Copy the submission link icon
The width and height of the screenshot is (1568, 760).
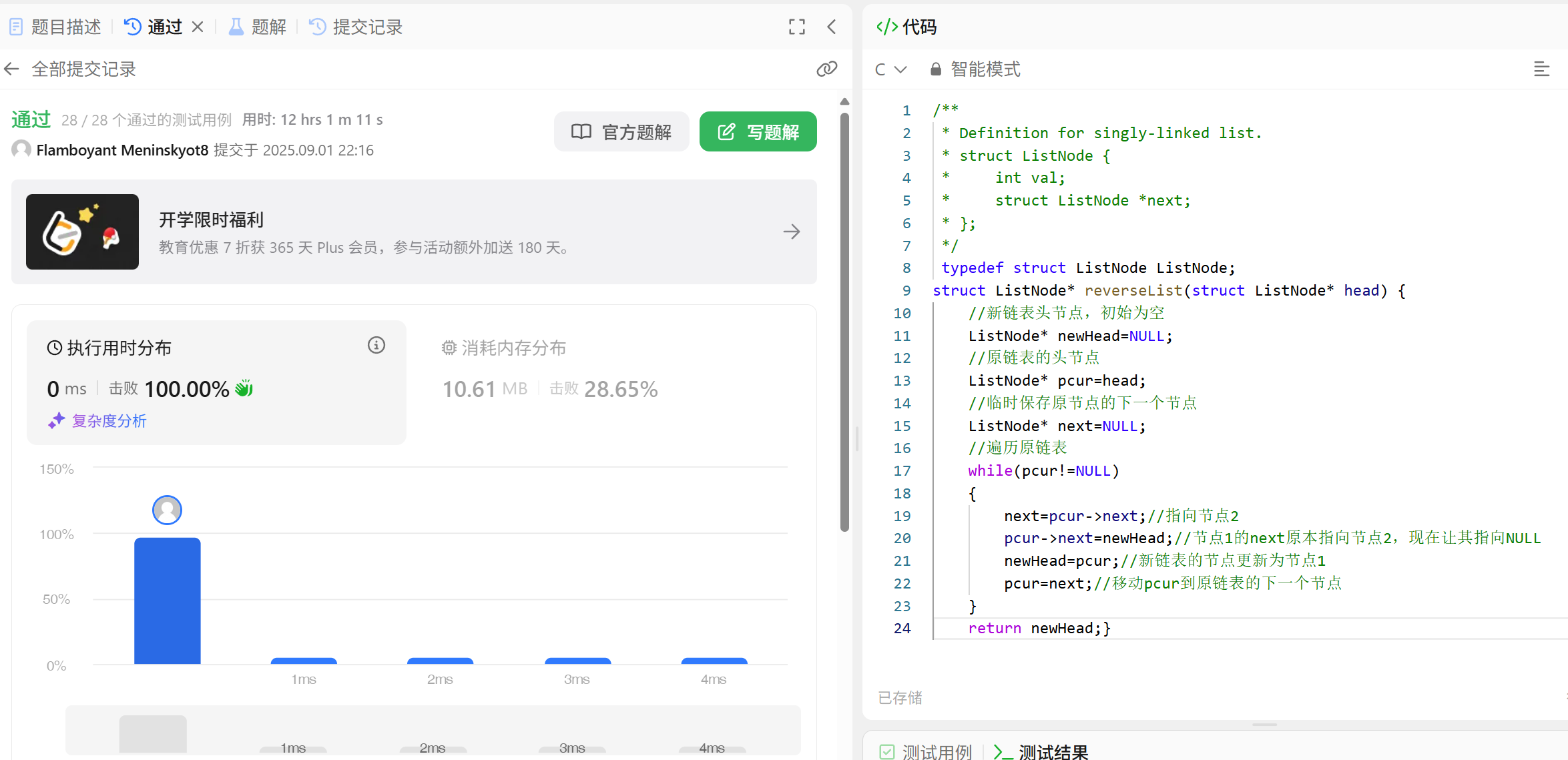(826, 69)
